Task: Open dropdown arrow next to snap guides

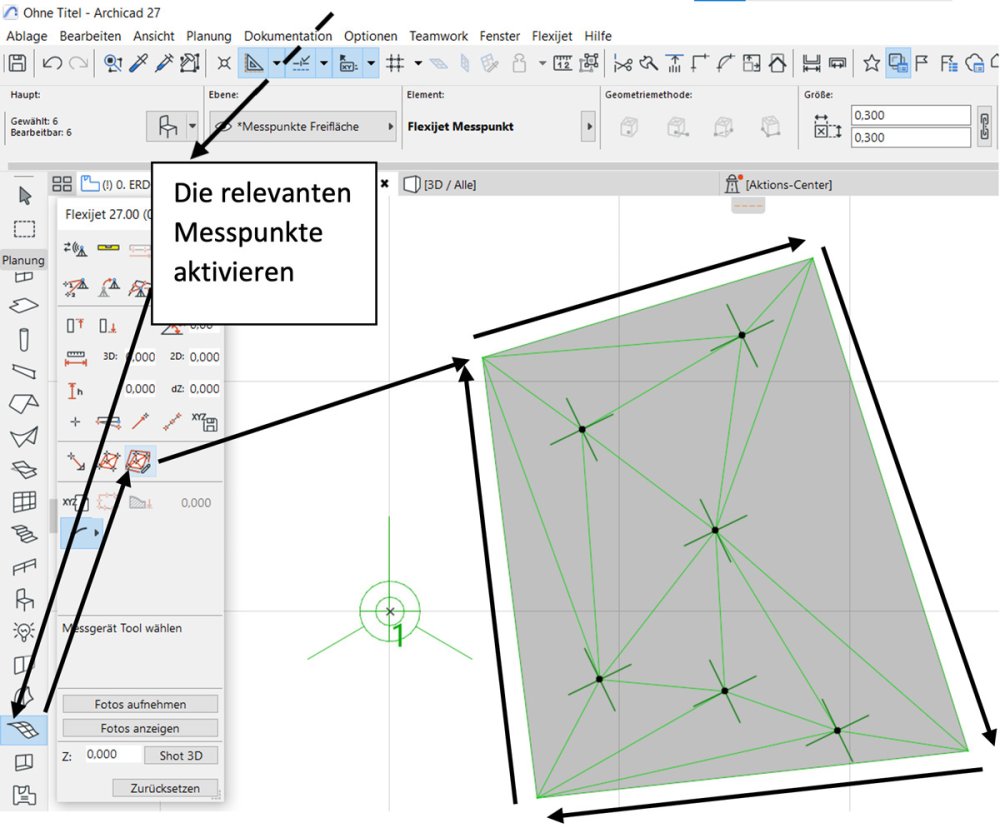Action: [324, 63]
